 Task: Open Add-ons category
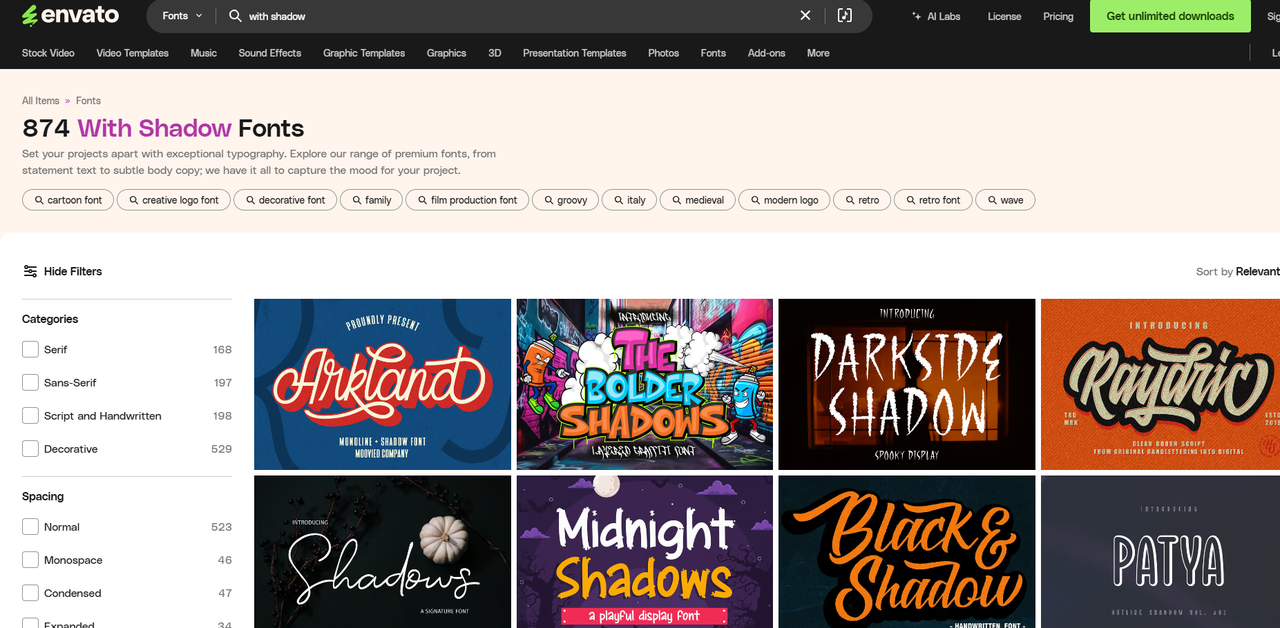766,53
